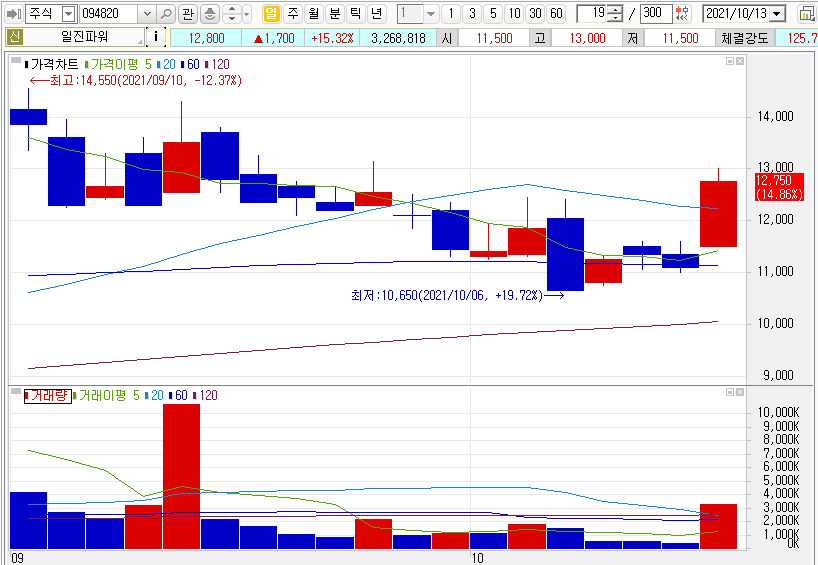Switch to 년 yearly chart tab
Screen dimensions: 818x565
(376, 14)
